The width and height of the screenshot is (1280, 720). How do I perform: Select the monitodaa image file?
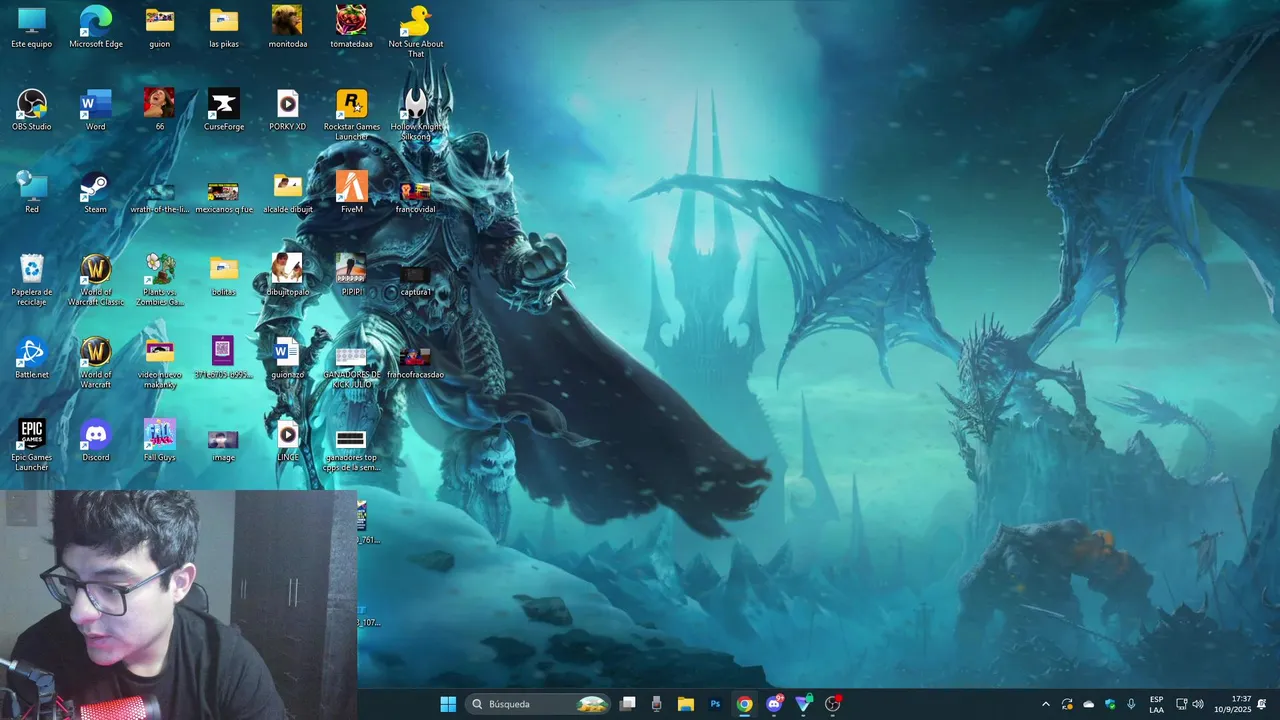tap(288, 27)
